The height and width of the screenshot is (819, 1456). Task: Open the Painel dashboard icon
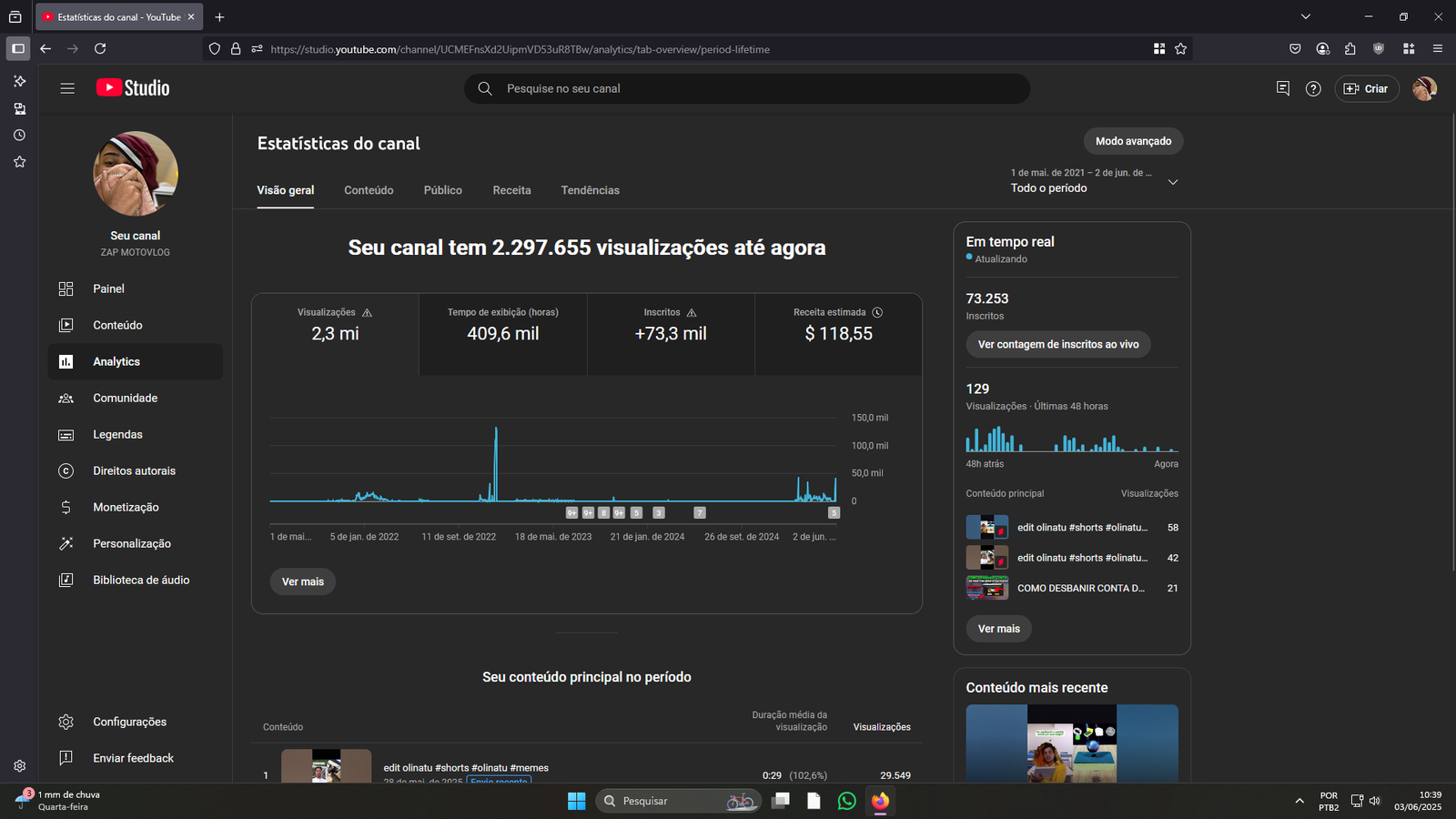click(x=66, y=288)
